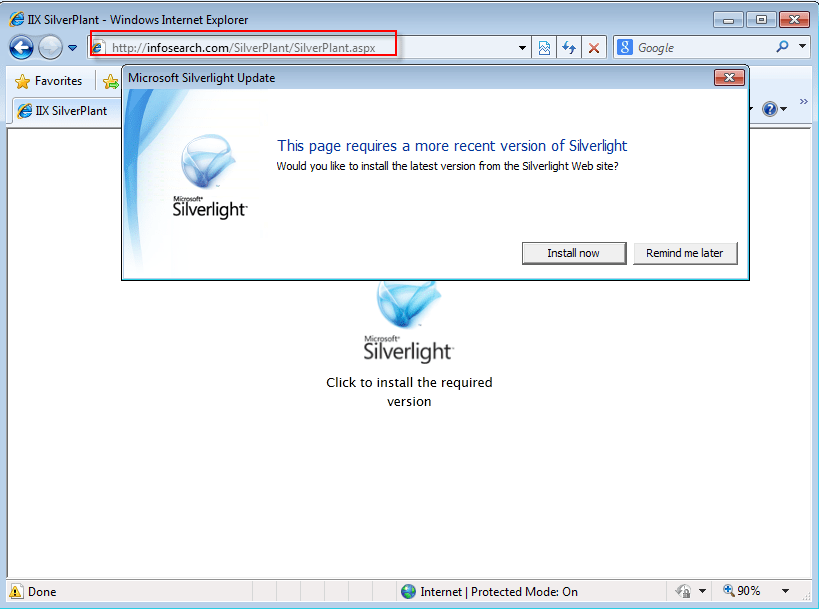Click 'Internet | Protected Mode: On' status text
This screenshot has width=819, height=609.
pyautogui.click(x=499, y=592)
